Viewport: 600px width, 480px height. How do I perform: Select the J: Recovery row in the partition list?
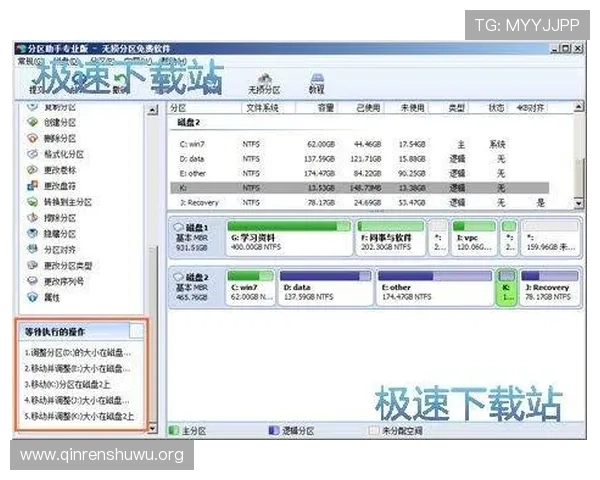(x=360, y=202)
